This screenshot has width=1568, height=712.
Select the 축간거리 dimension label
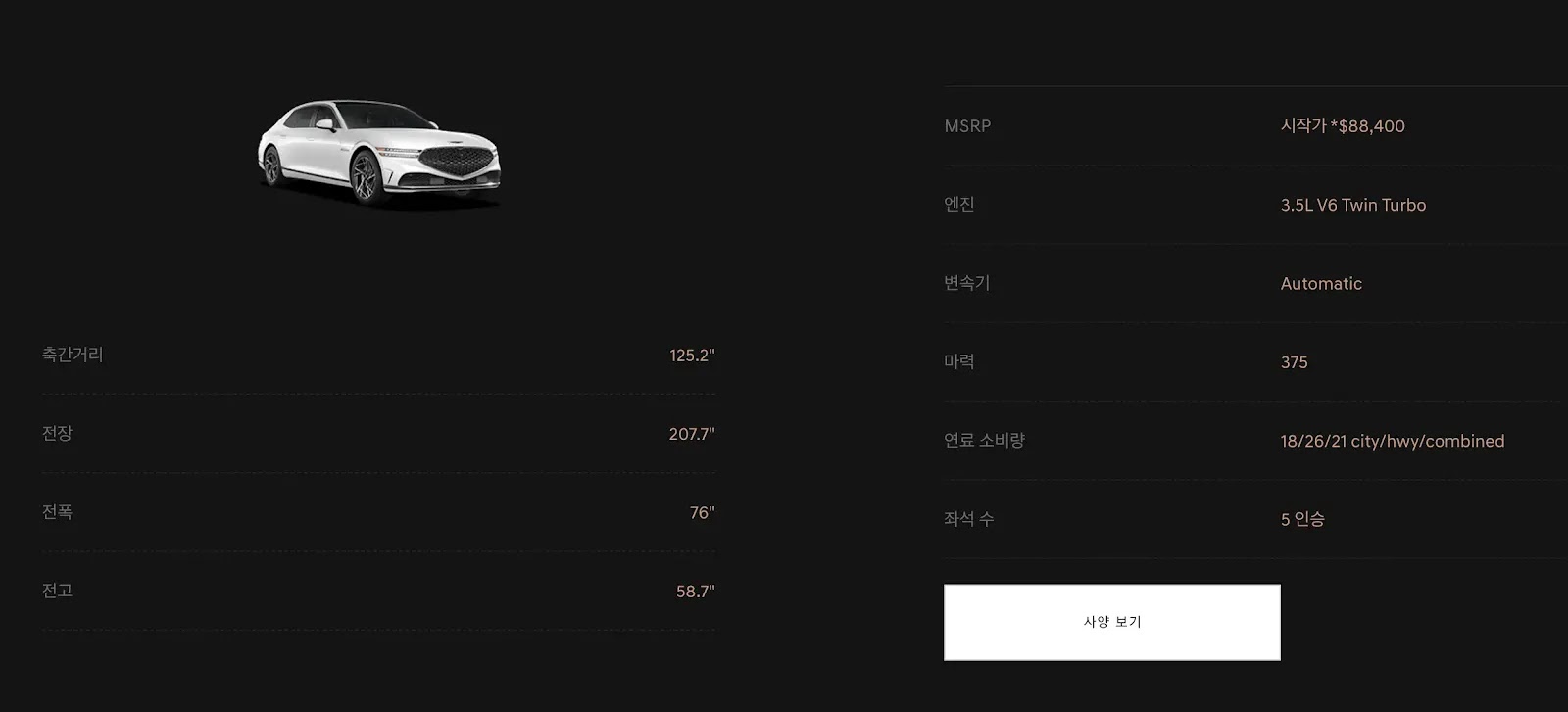(73, 355)
